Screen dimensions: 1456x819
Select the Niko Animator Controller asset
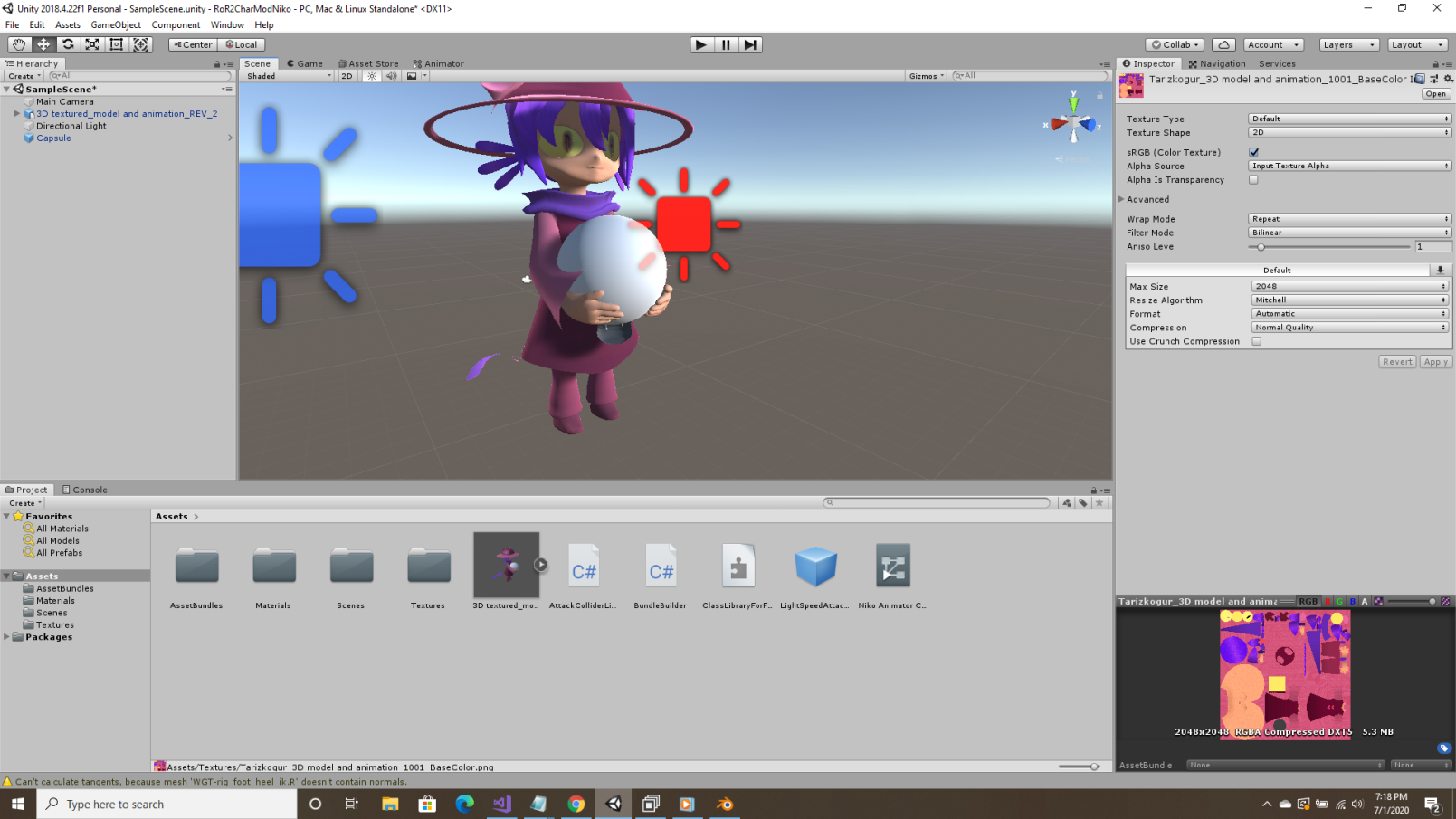pos(893,576)
